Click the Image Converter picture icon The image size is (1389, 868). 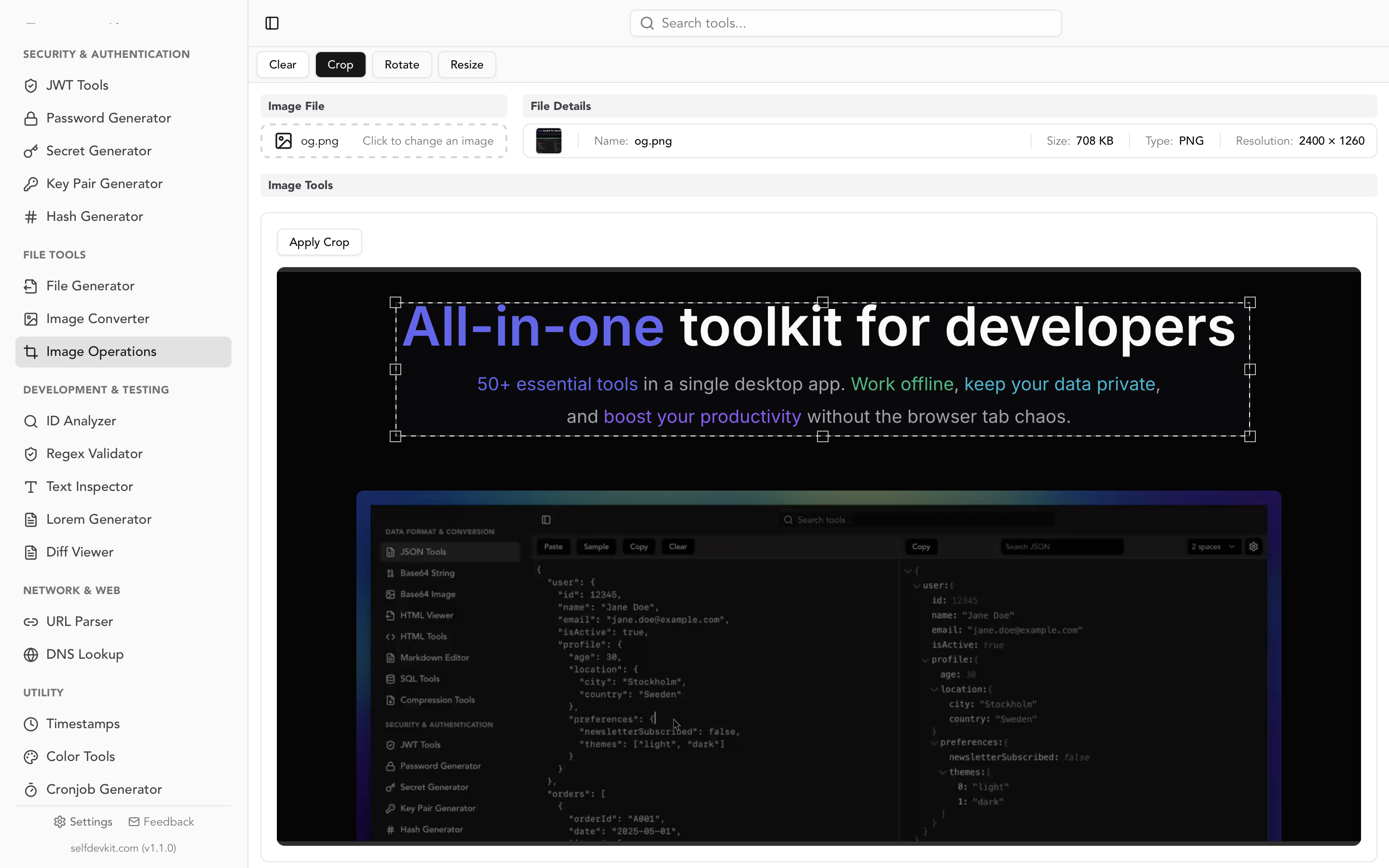[x=31, y=319]
